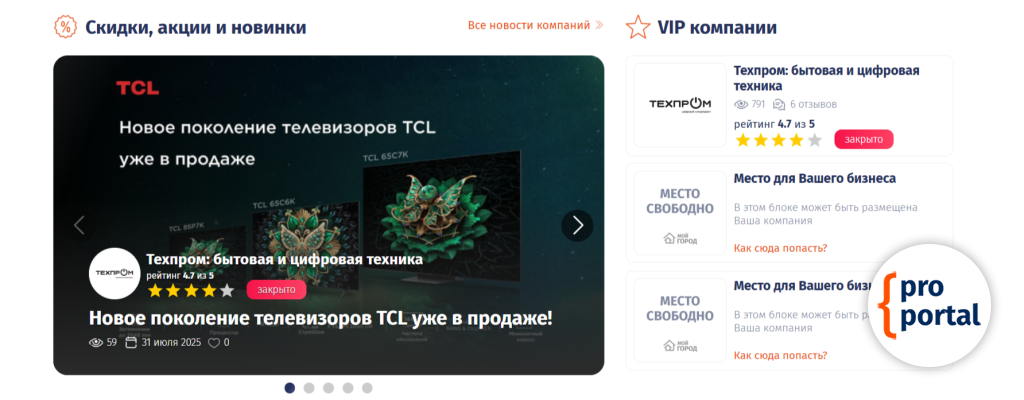Go back with the previous slide arrow
The height and width of the screenshot is (400, 1024).
click(80, 225)
